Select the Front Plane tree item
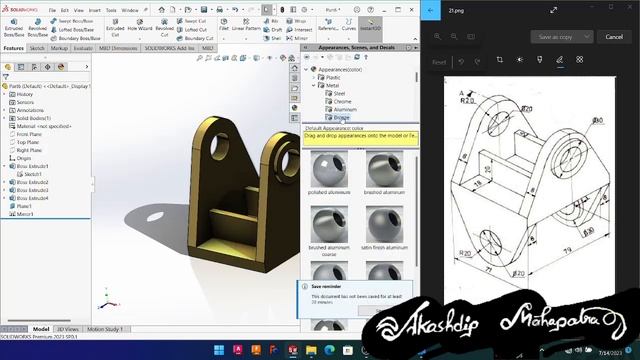Viewport: 640px width, 360px height. coord(26,134)
